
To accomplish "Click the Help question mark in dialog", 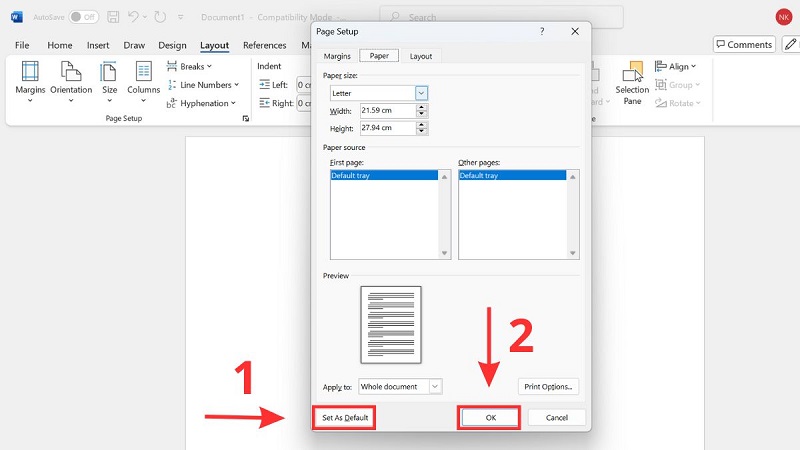I will click(x=543, y=32).
